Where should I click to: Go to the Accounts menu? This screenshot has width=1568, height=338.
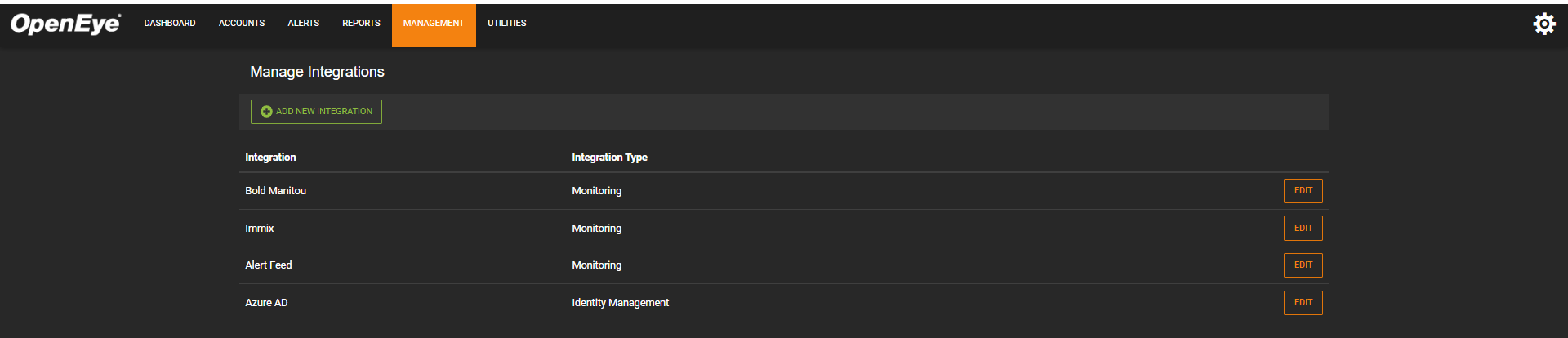[x=242, y=24]
